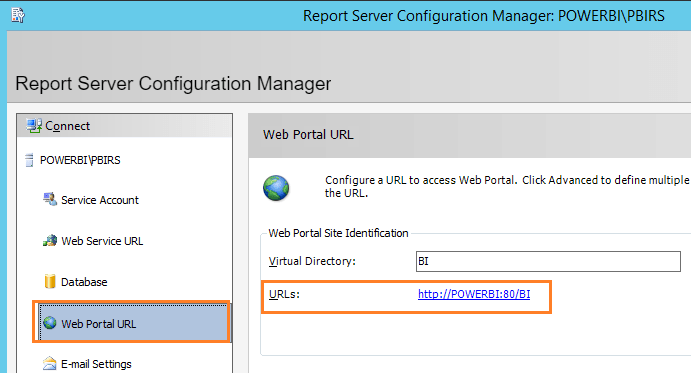Viewport: 691px width, 373px height.
Task: Click the large globe icon beside the description
Action: pyautogui.click(x=276, y=188)
